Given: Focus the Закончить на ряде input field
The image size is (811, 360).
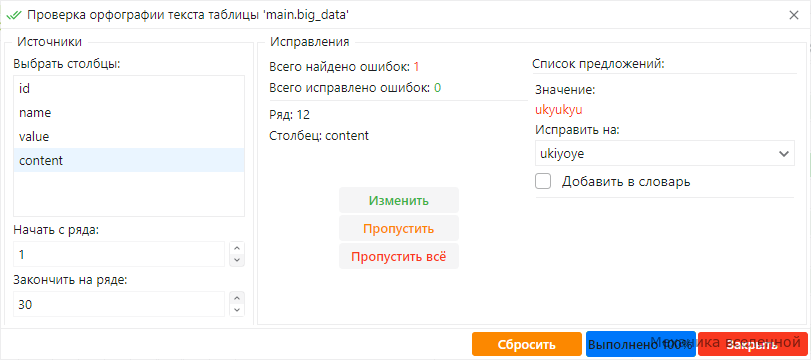Looking at the screenshot, I should pyautogui.click(x=119, y=304).
